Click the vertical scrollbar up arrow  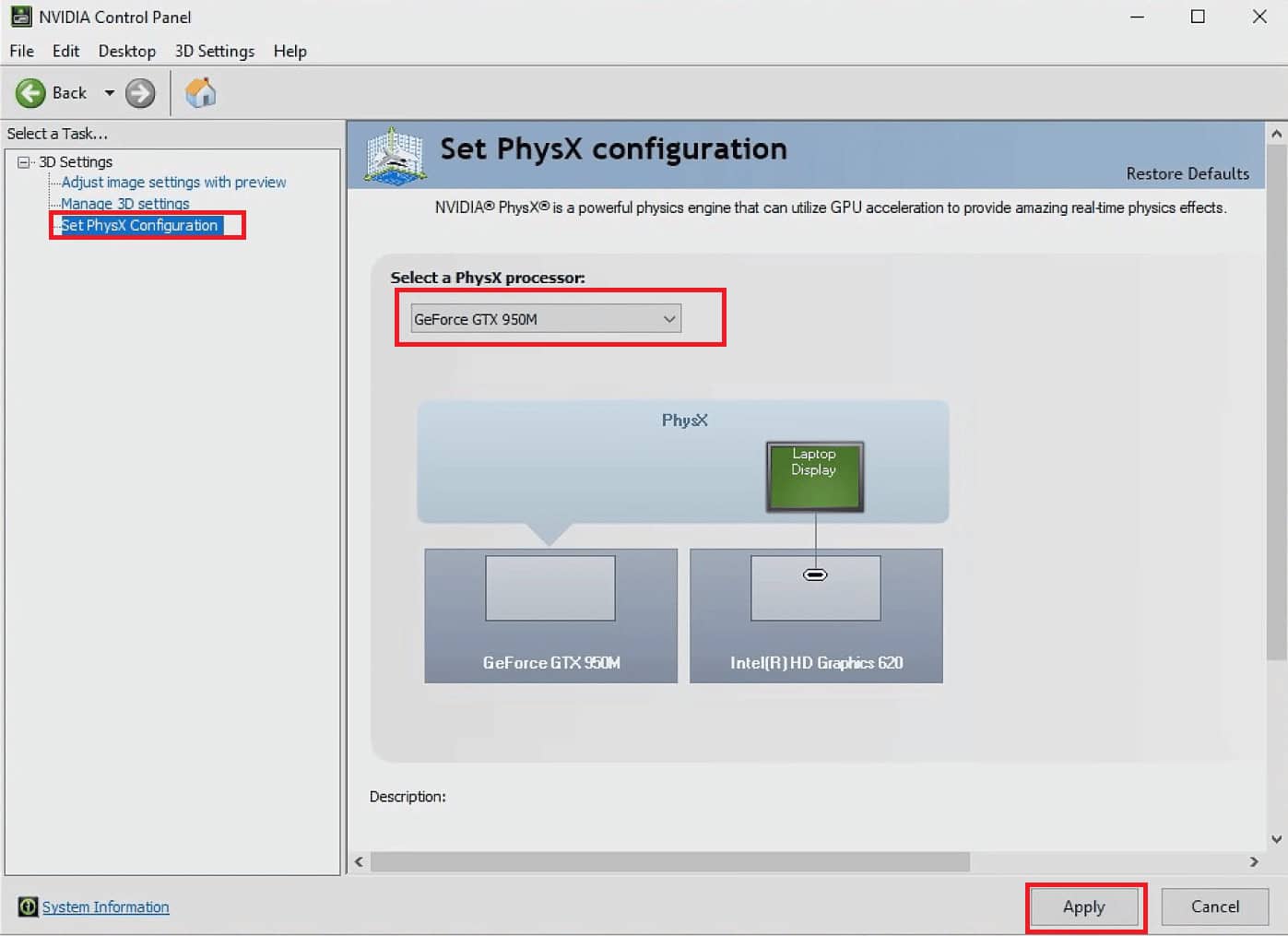point(1277,134)
